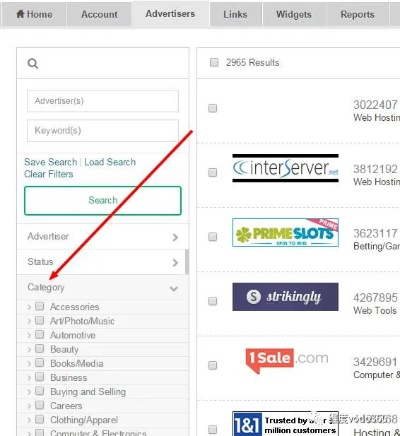Open the InterServer advertiser logo
This screenshot has height=436, width=400.
[285, 168]
